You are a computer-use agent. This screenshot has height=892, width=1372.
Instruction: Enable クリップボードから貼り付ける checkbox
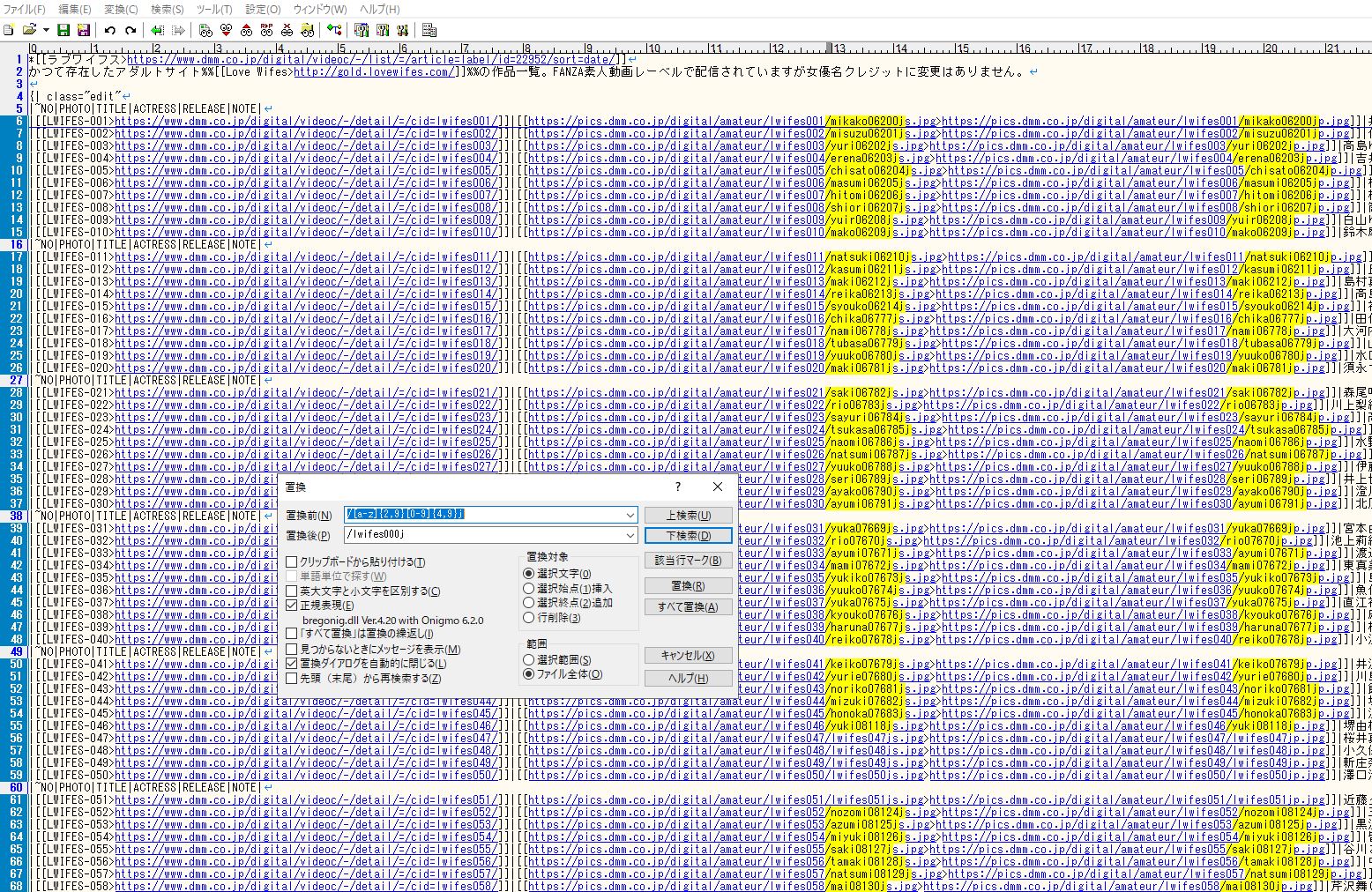click(292, 562)
